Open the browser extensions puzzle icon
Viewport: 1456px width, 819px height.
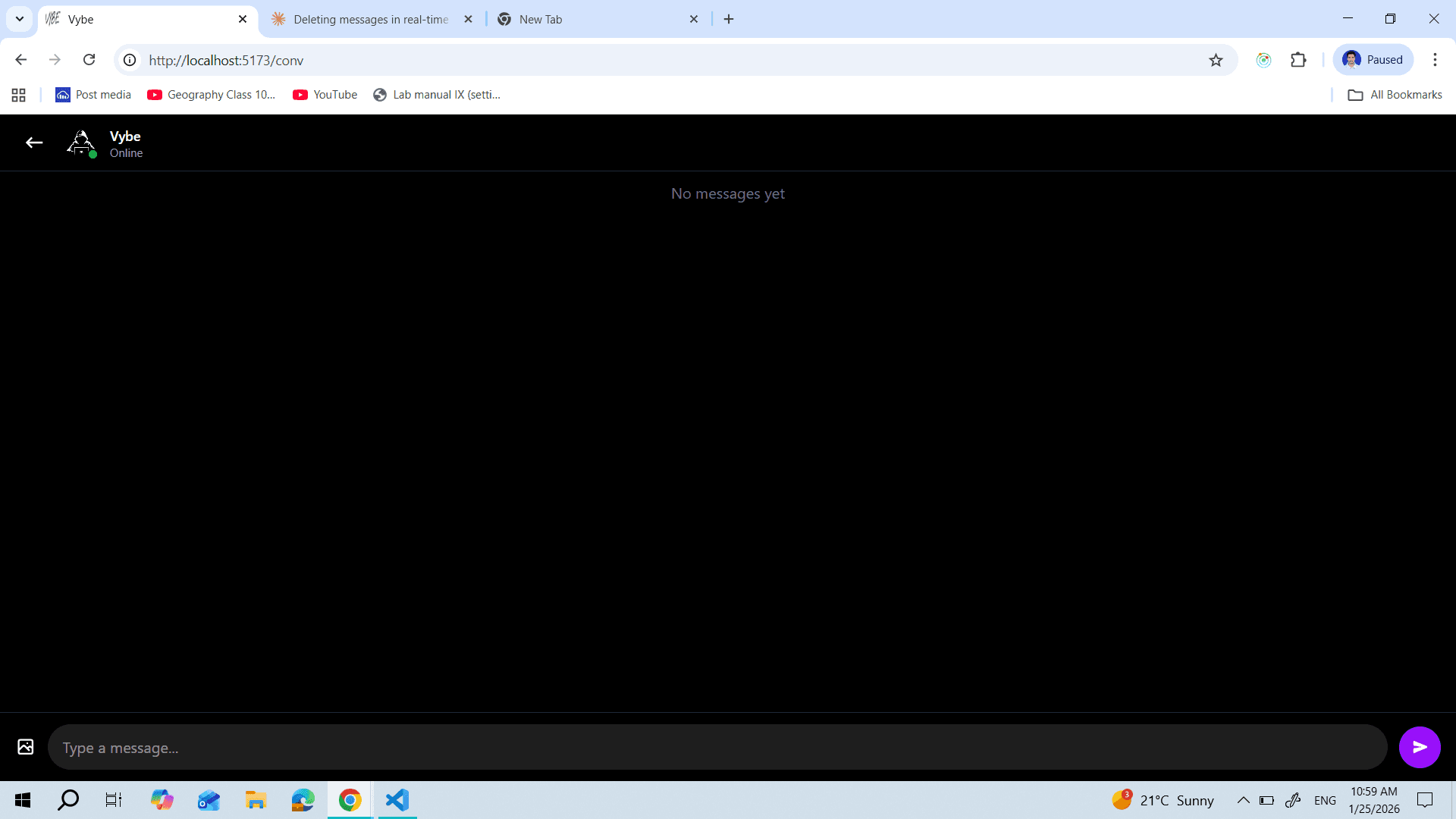[1298, 60]
